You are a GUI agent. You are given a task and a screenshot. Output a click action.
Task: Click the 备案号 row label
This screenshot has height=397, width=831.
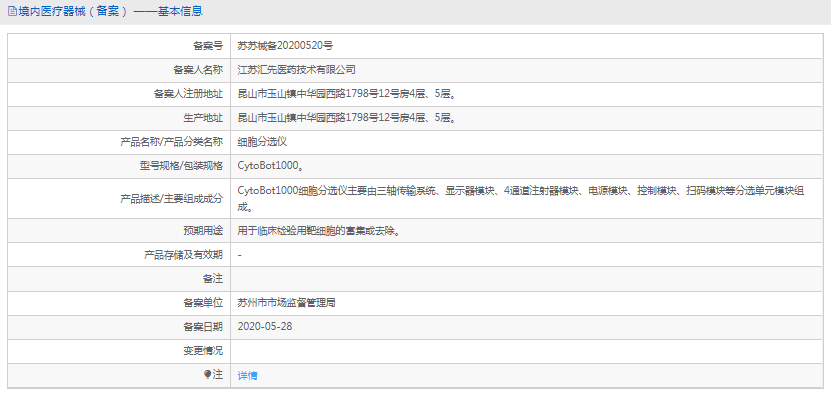(x=208, y=46)
